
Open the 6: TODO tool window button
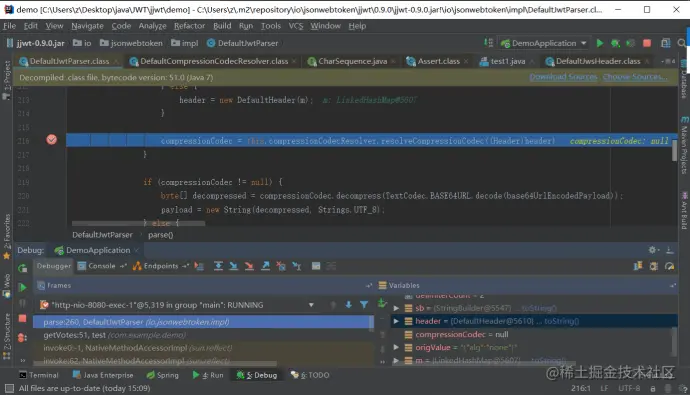pos(310,375)
